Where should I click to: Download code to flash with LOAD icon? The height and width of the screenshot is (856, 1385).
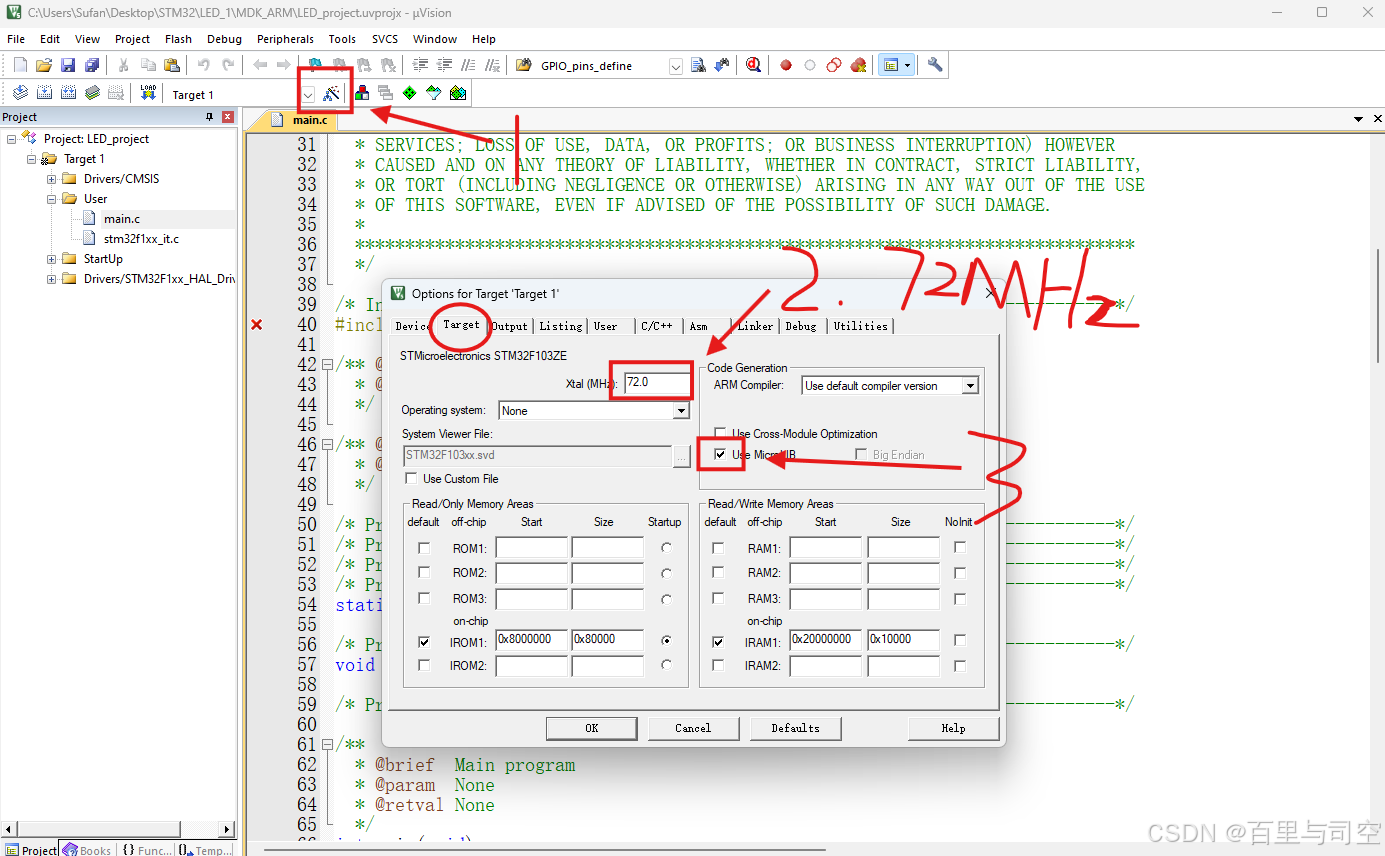click(148, 93)
